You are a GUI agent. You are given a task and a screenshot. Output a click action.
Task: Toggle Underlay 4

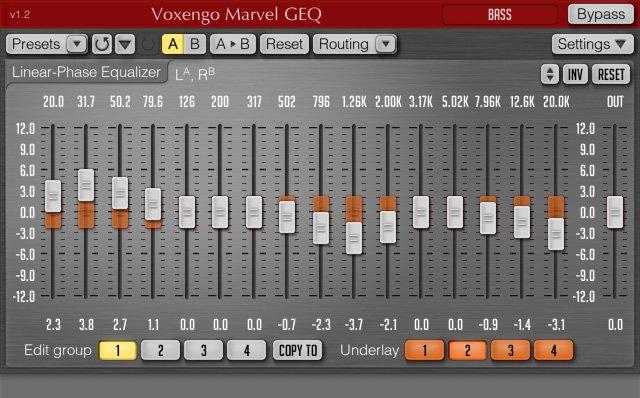point(553,351)
